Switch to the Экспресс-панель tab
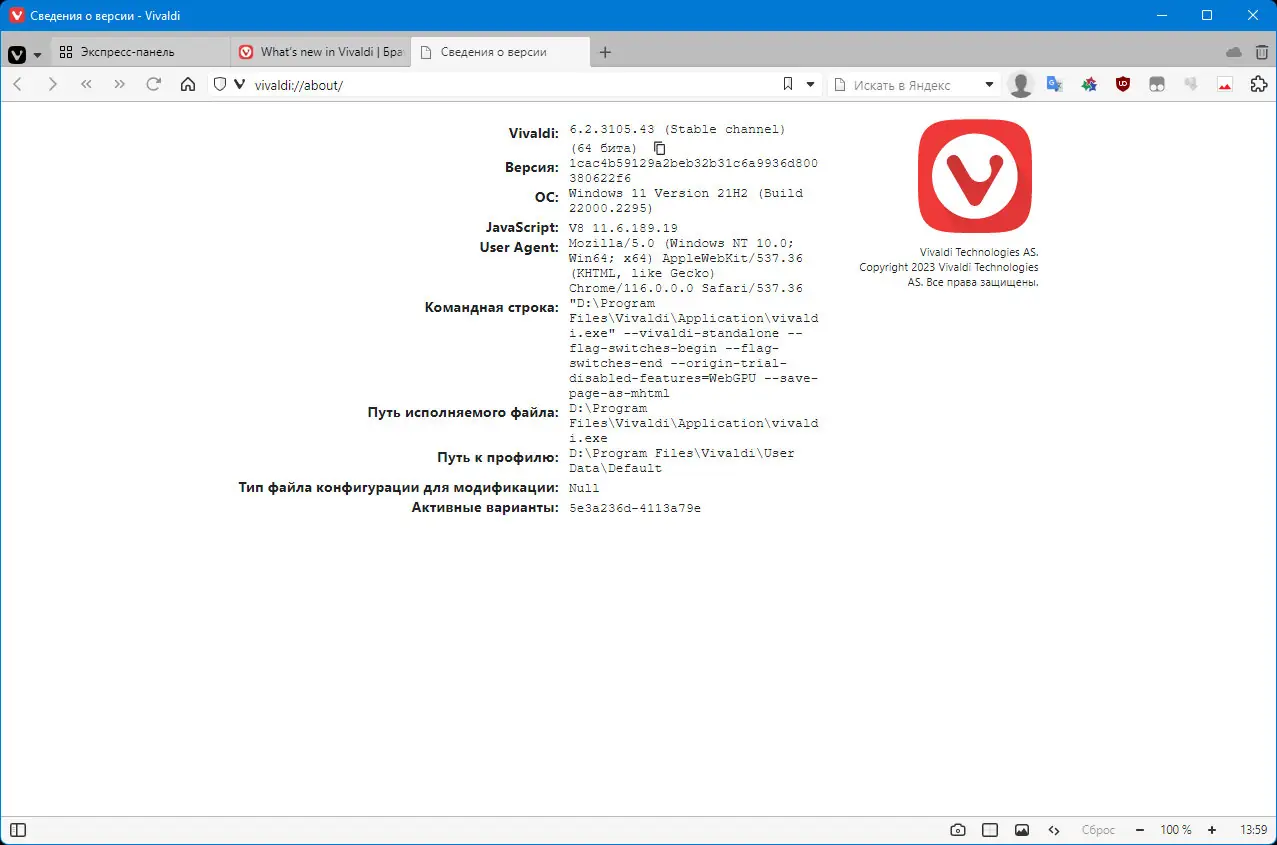Screen dimensions: 1277x845 (x=140, y=52)
